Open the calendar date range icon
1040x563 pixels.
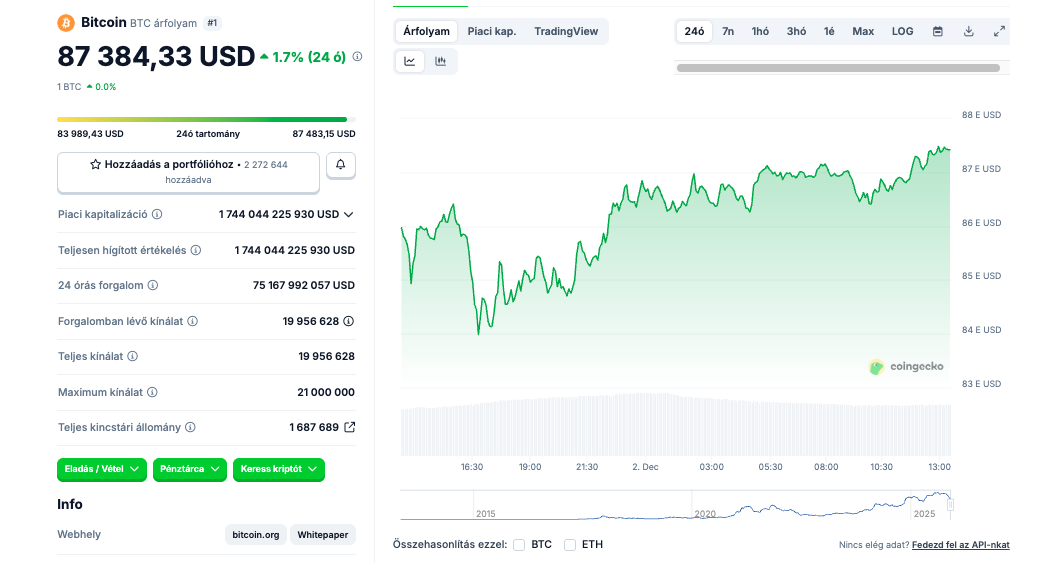tap(938, 31)
